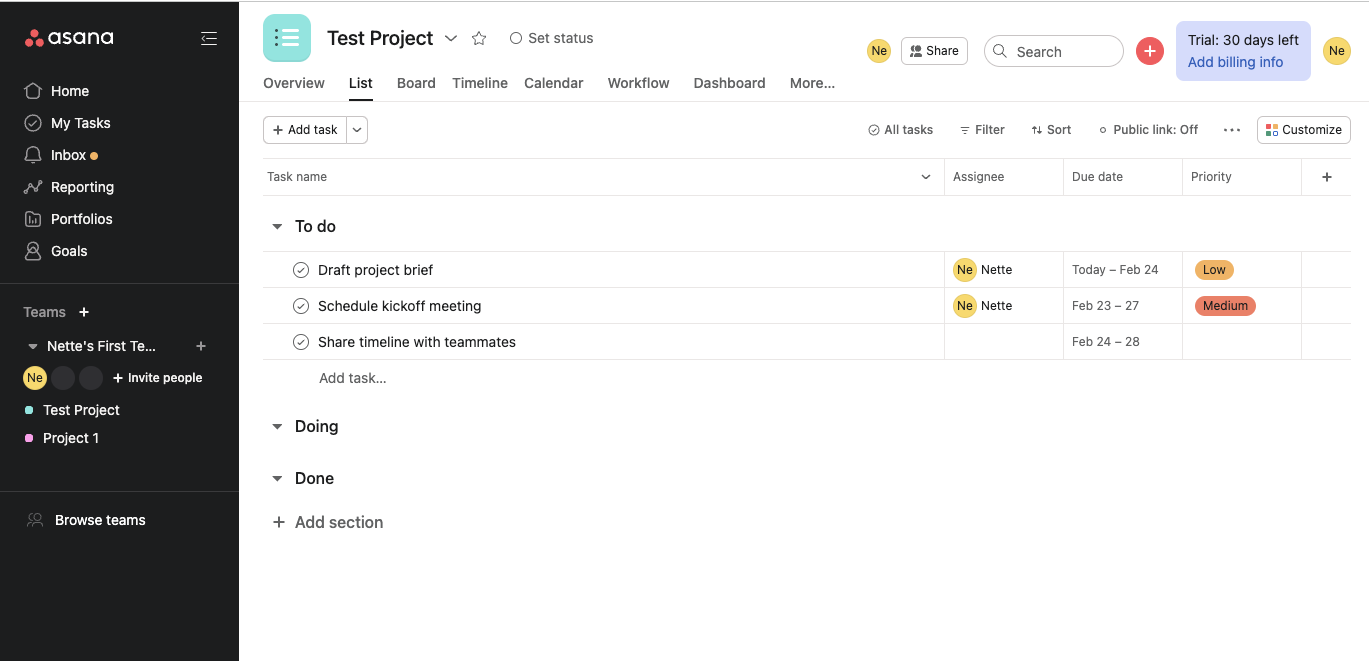
Task: Switch to the Board tab
Action: (x=416, y=83)
